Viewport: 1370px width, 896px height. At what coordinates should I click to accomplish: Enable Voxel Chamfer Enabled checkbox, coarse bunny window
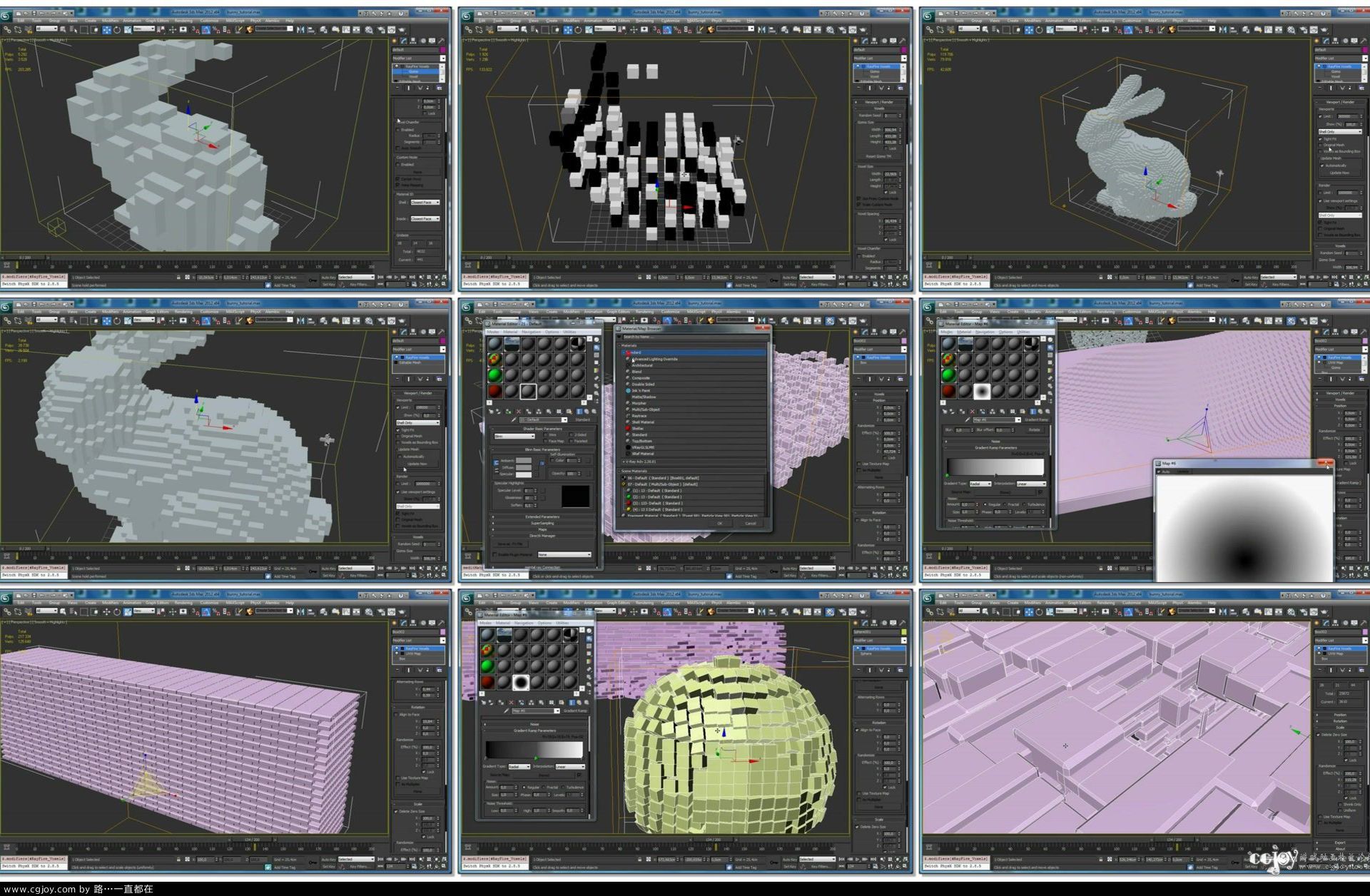(x=397, y=130)
